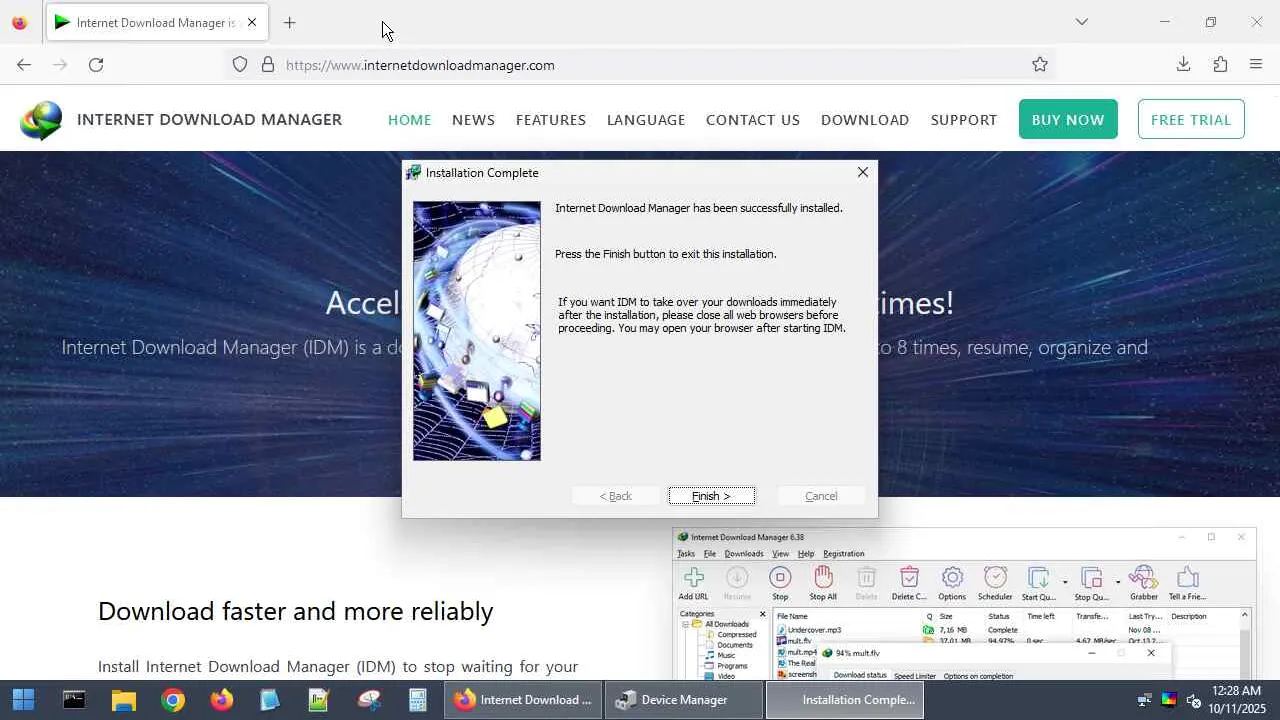Click the IDM globe logo on the site
The image size is (1280, 720).
[41, 120]
